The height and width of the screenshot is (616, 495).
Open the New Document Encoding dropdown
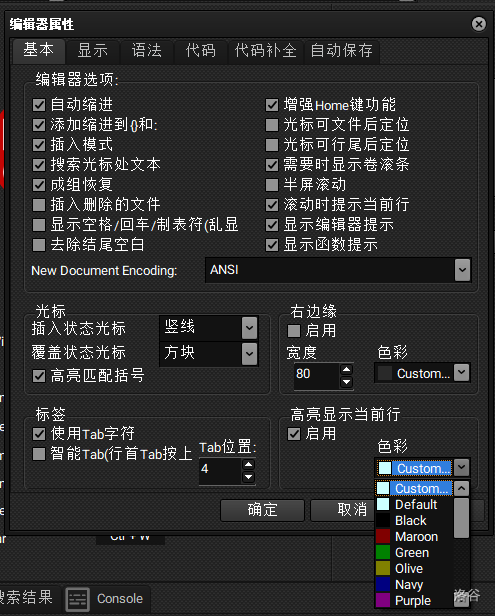point(462,270)
